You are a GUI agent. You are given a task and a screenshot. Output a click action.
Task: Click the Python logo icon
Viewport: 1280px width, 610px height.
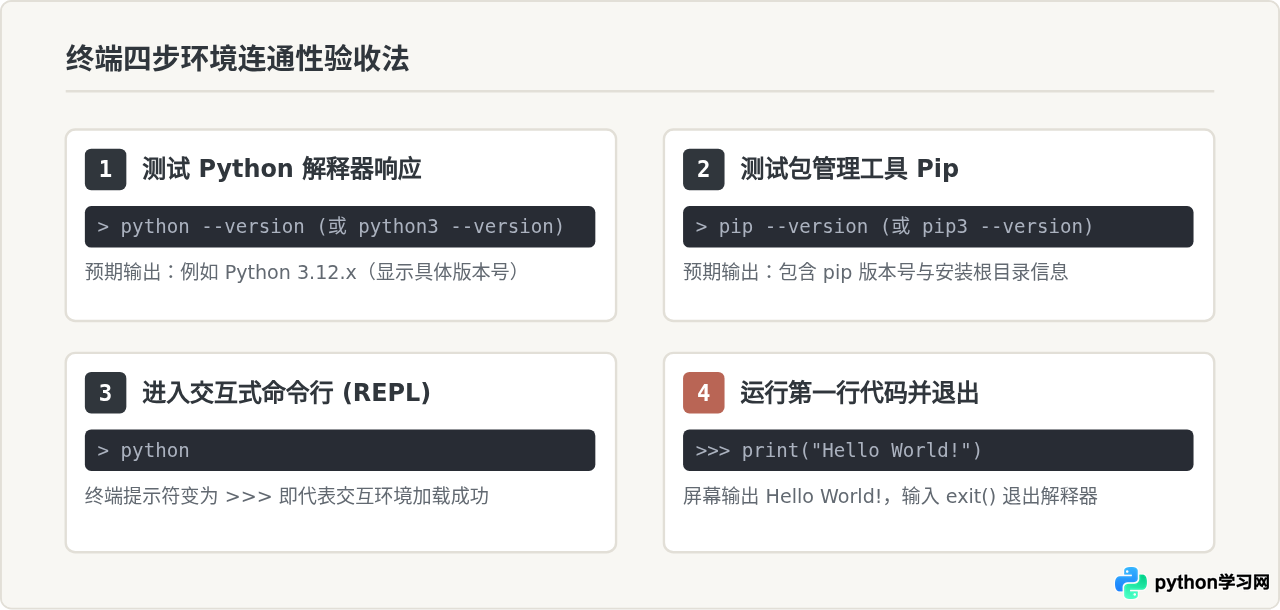coord(1131,582)
